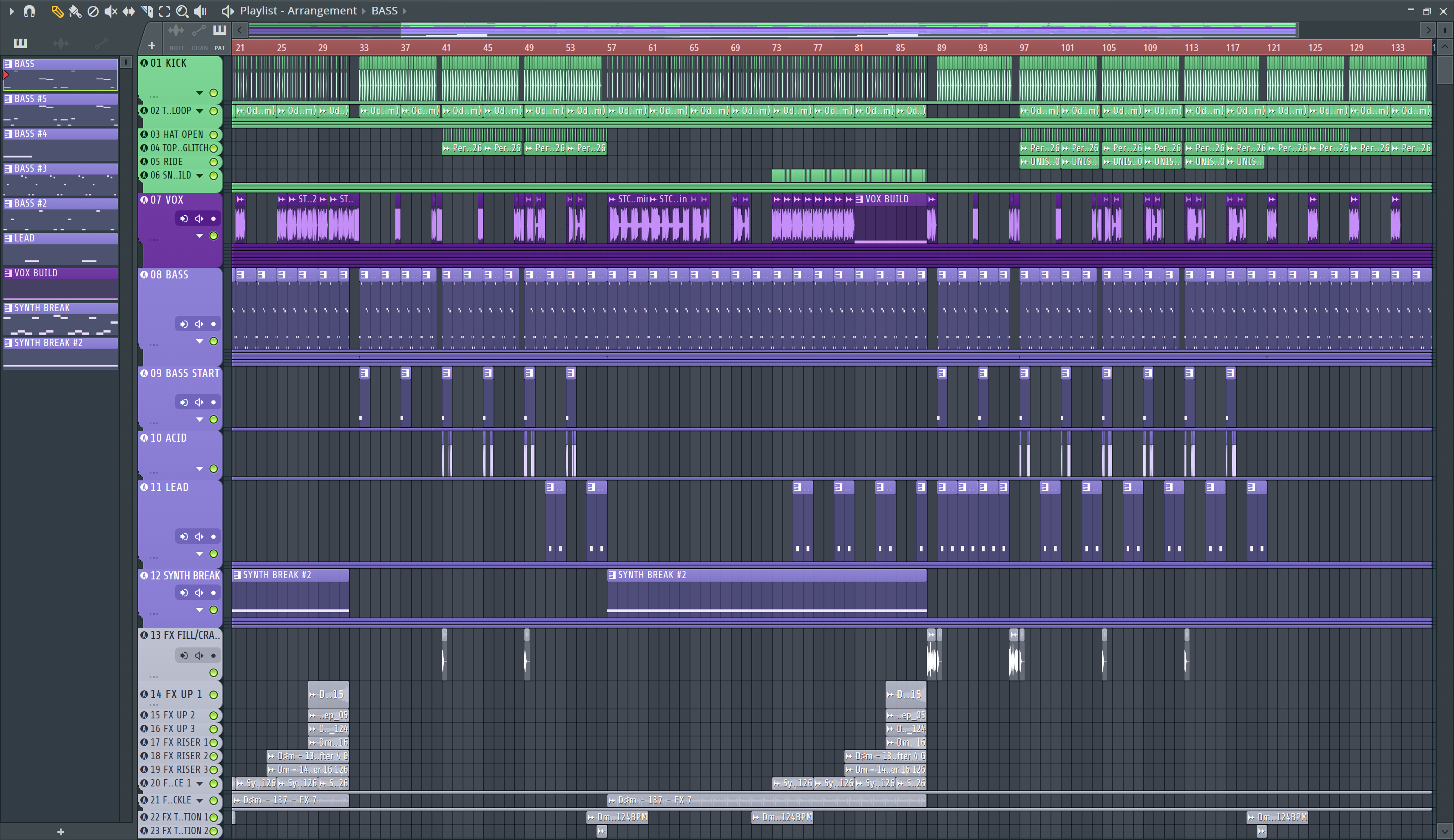Click 12 SYNTH BREAK input icon

pyautogui.click(x=184, y=593)
